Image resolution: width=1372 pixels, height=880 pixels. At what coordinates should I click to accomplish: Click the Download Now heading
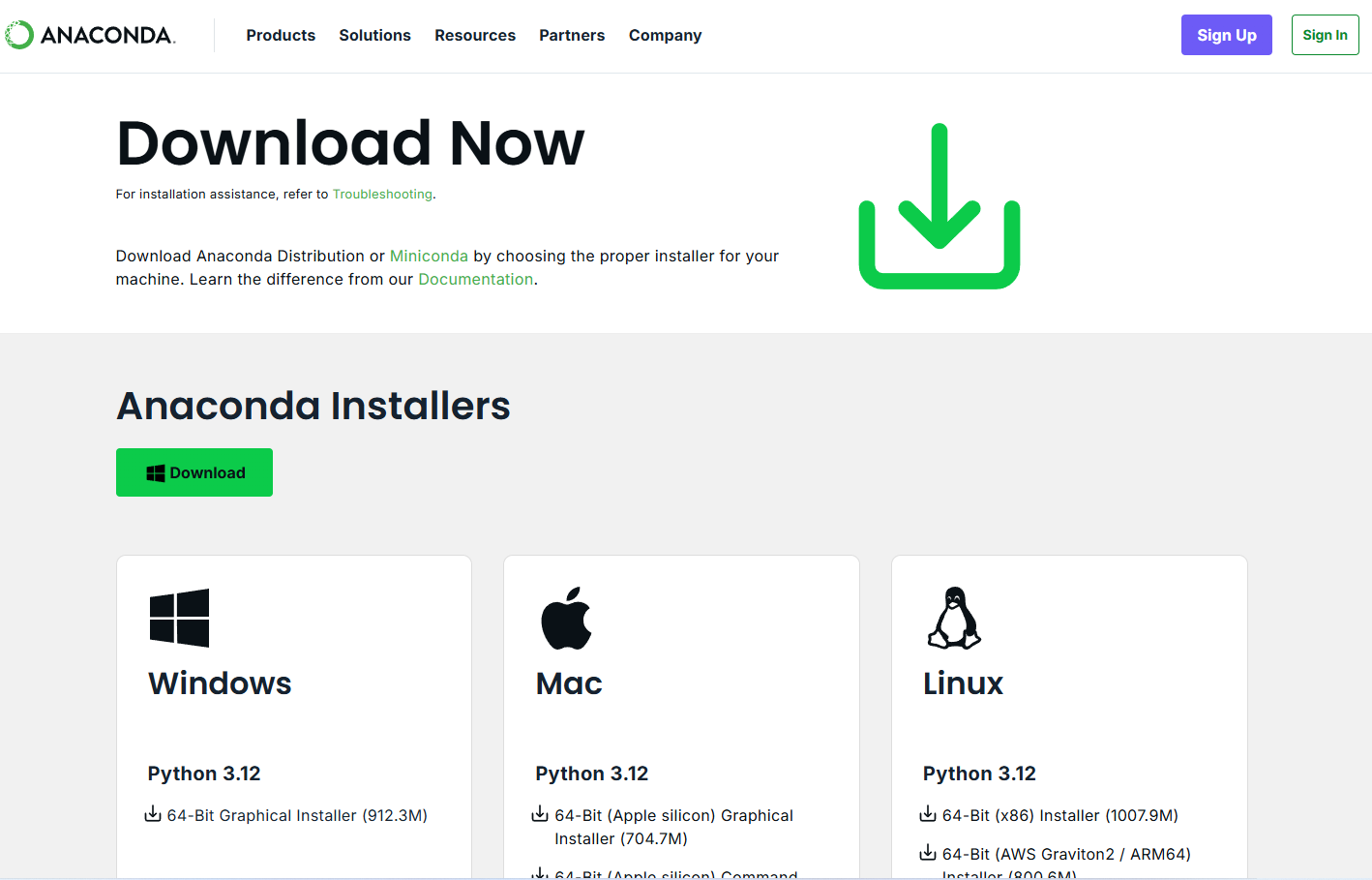click(350, 143)
